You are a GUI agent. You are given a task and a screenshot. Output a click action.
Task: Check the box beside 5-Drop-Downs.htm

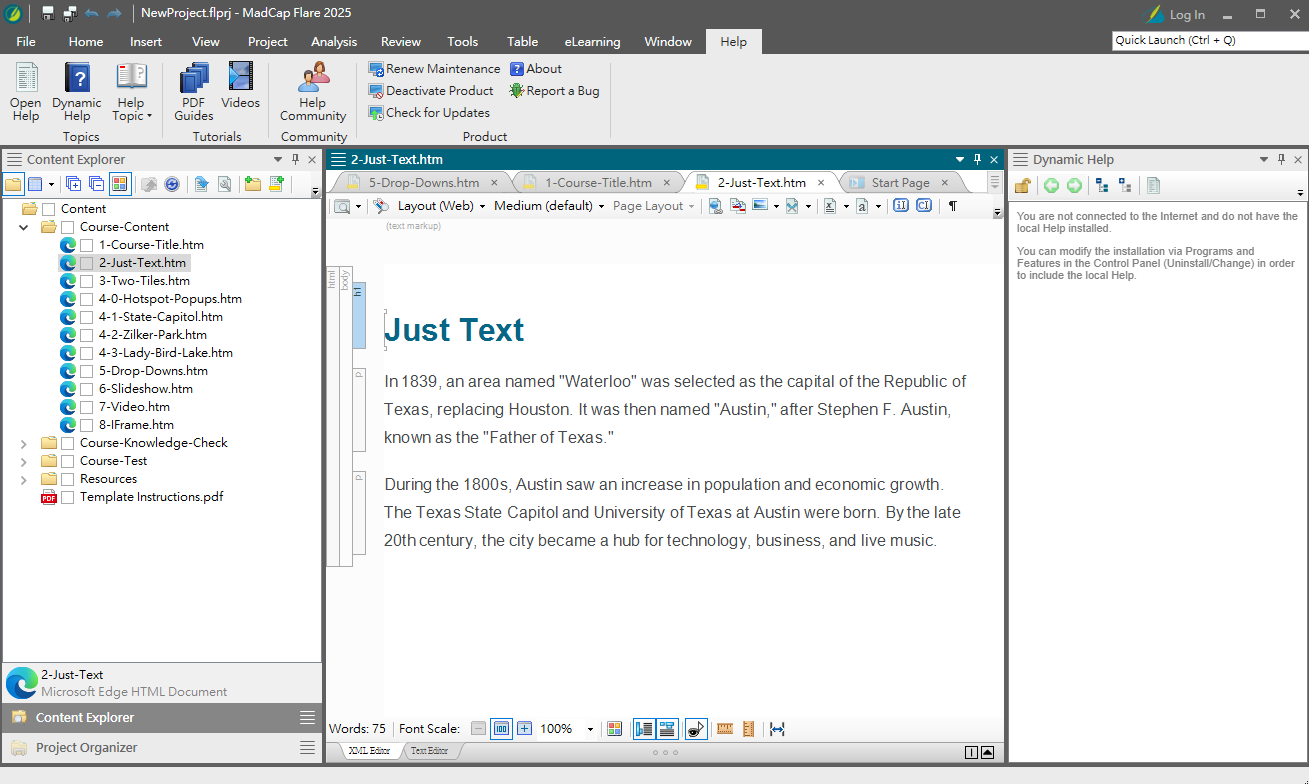click(87, 371)
